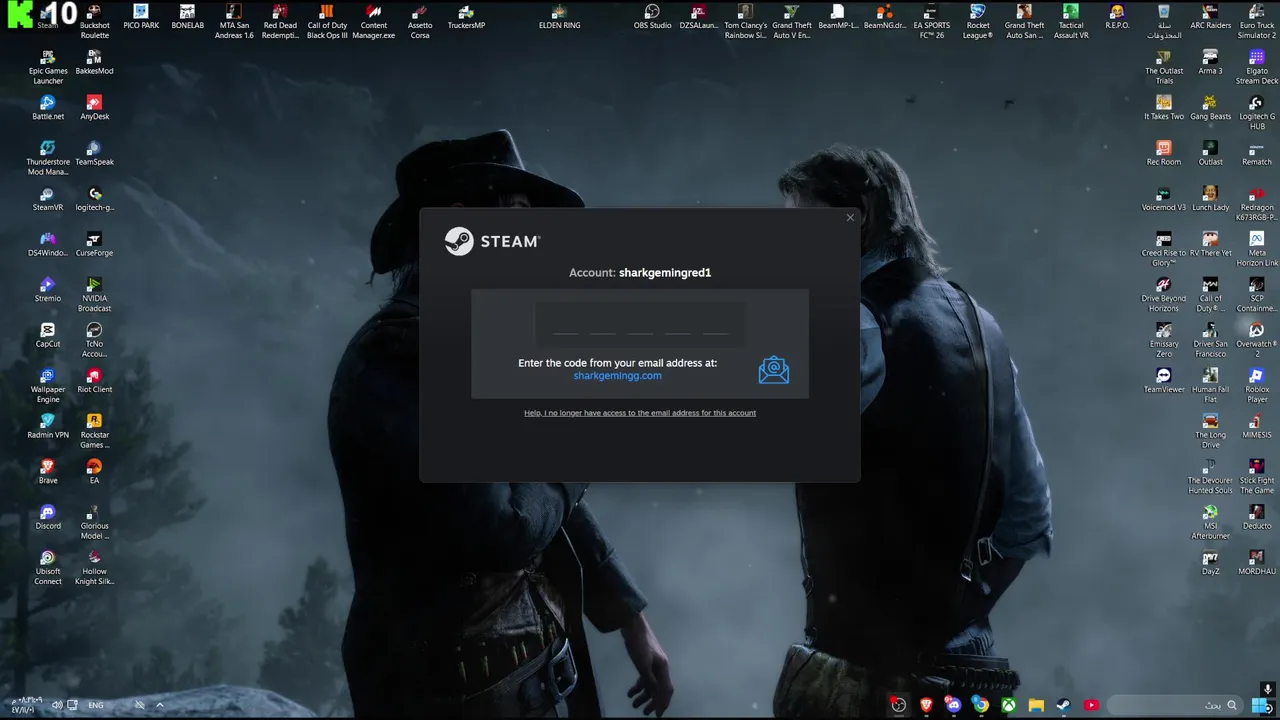Select the Brave browser desktop icon

(x=48, y=471)
